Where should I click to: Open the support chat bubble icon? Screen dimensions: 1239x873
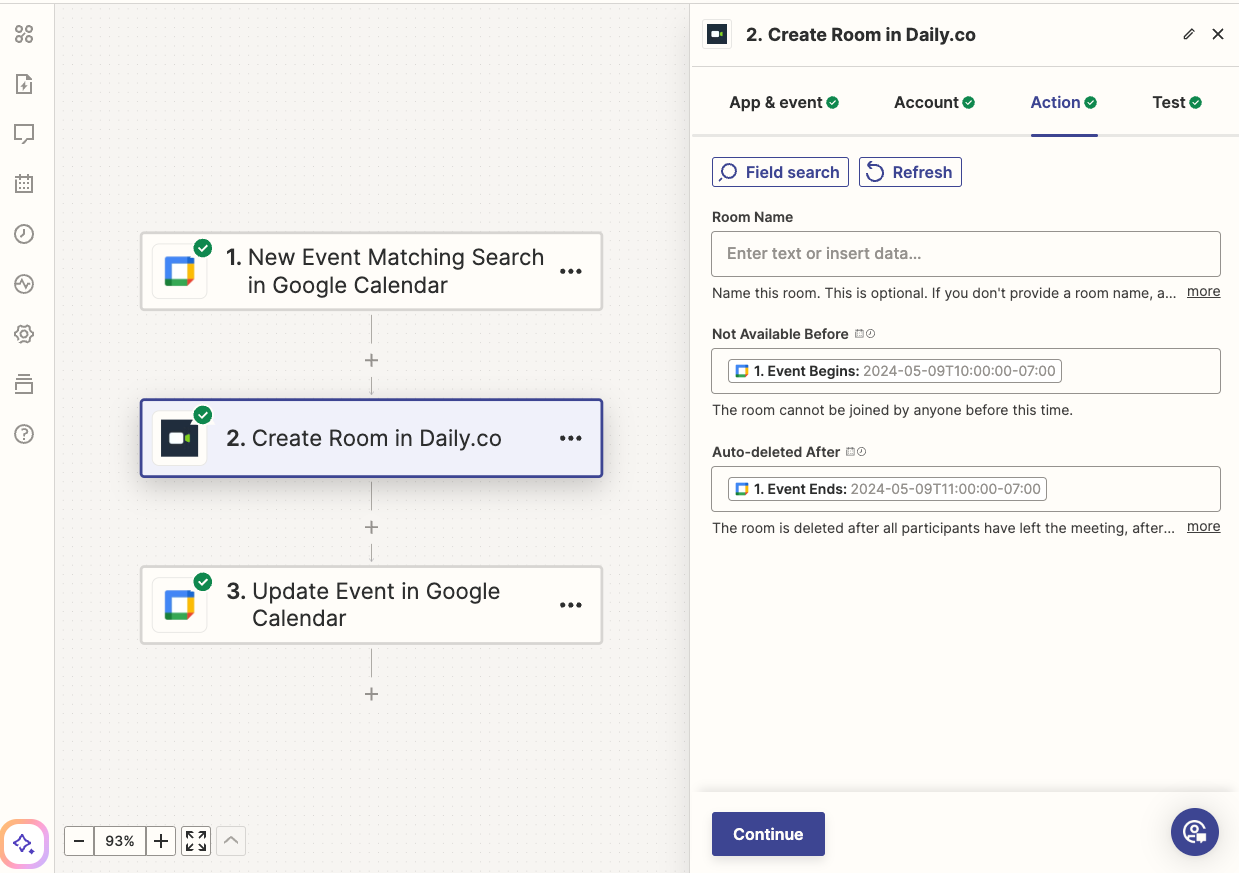point(1194,832)
